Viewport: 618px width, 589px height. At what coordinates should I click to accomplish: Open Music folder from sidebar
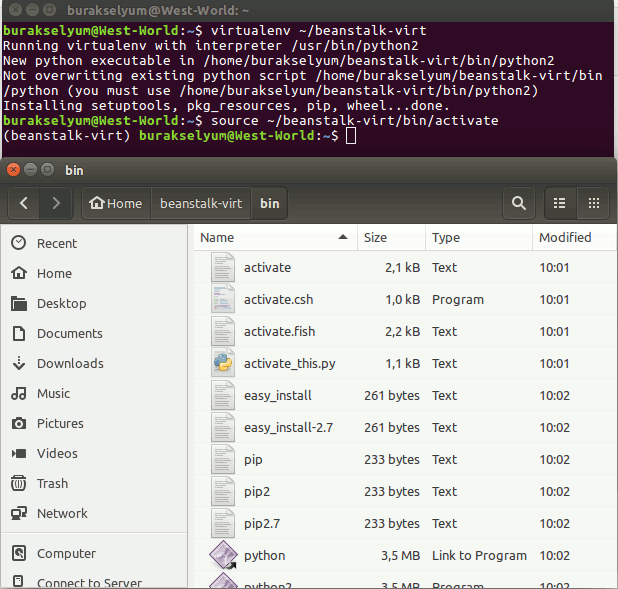[53, 393]
